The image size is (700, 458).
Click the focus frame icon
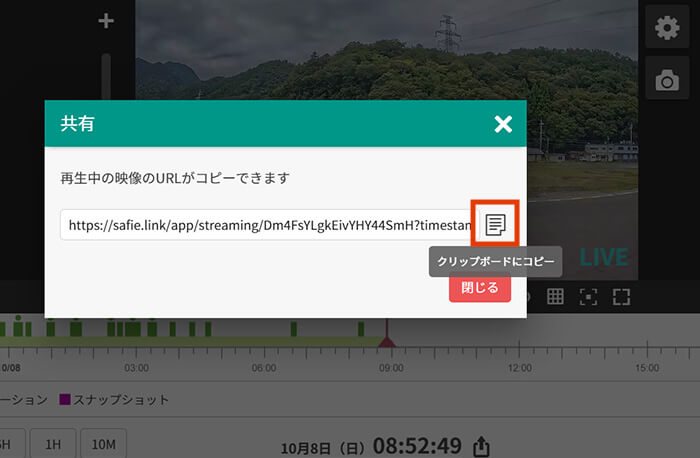(x=588, y=297)
